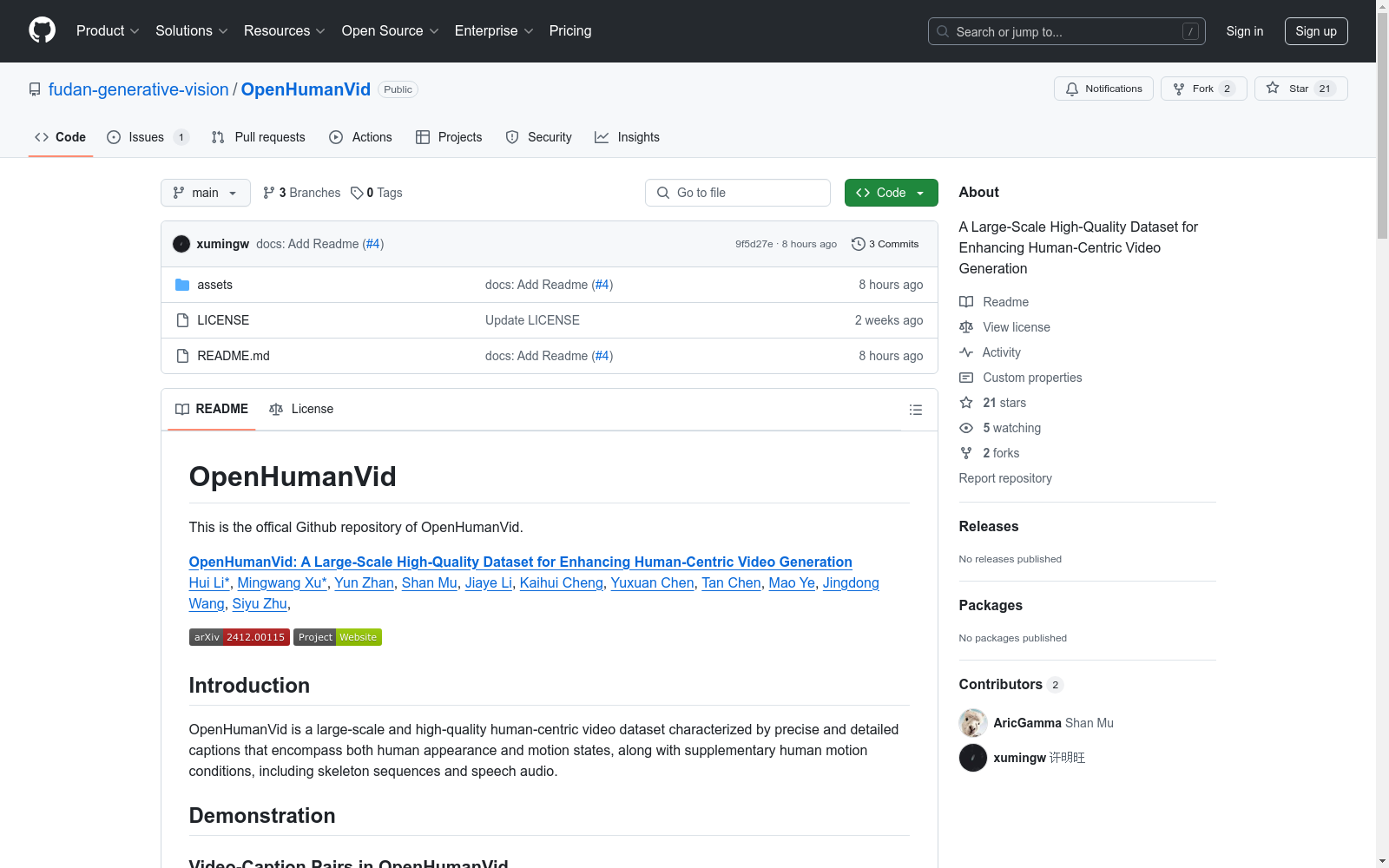Open the main branch selector dropdown
This screenshot has height=868, width=1389.
206,193
